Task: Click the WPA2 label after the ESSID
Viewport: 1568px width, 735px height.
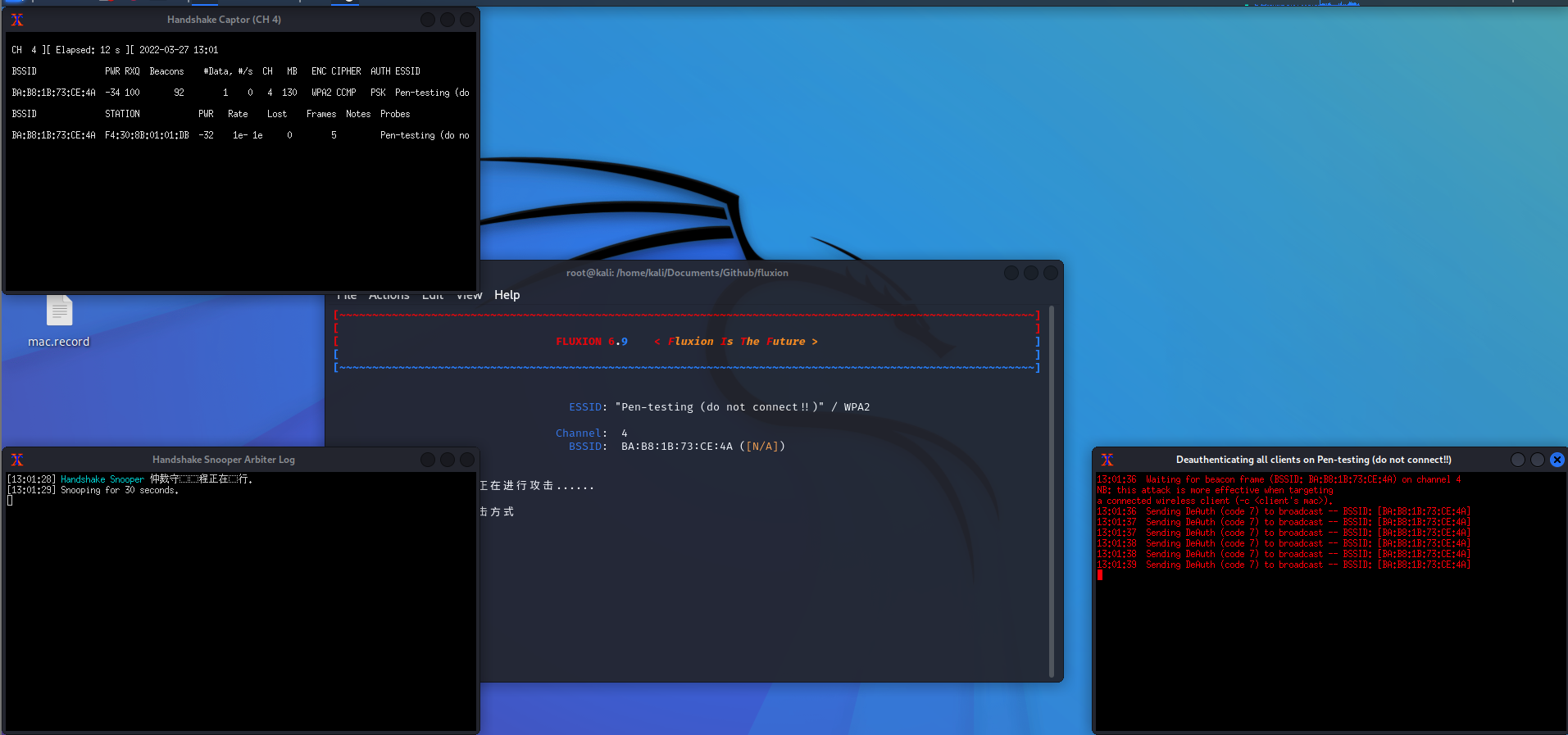Action: [x=857, y=407]
